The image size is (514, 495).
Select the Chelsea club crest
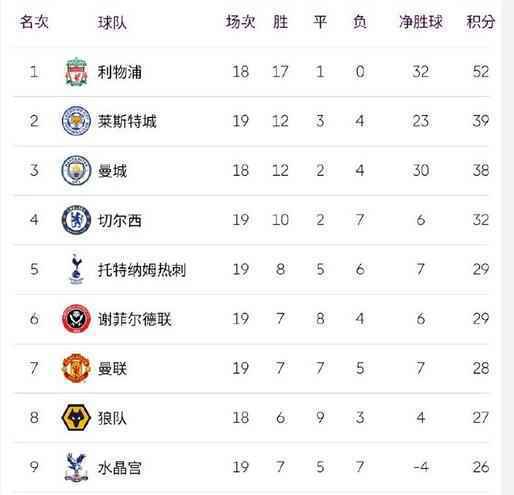click(x=76, y=220)
